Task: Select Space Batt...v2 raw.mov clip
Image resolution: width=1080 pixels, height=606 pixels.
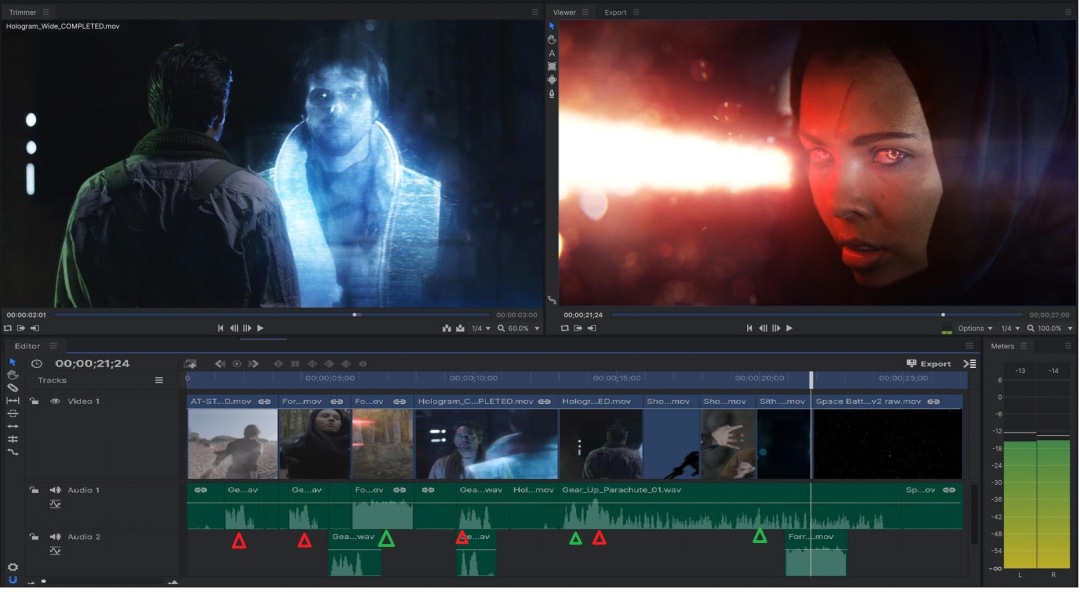Action: [x=887, y=438]
